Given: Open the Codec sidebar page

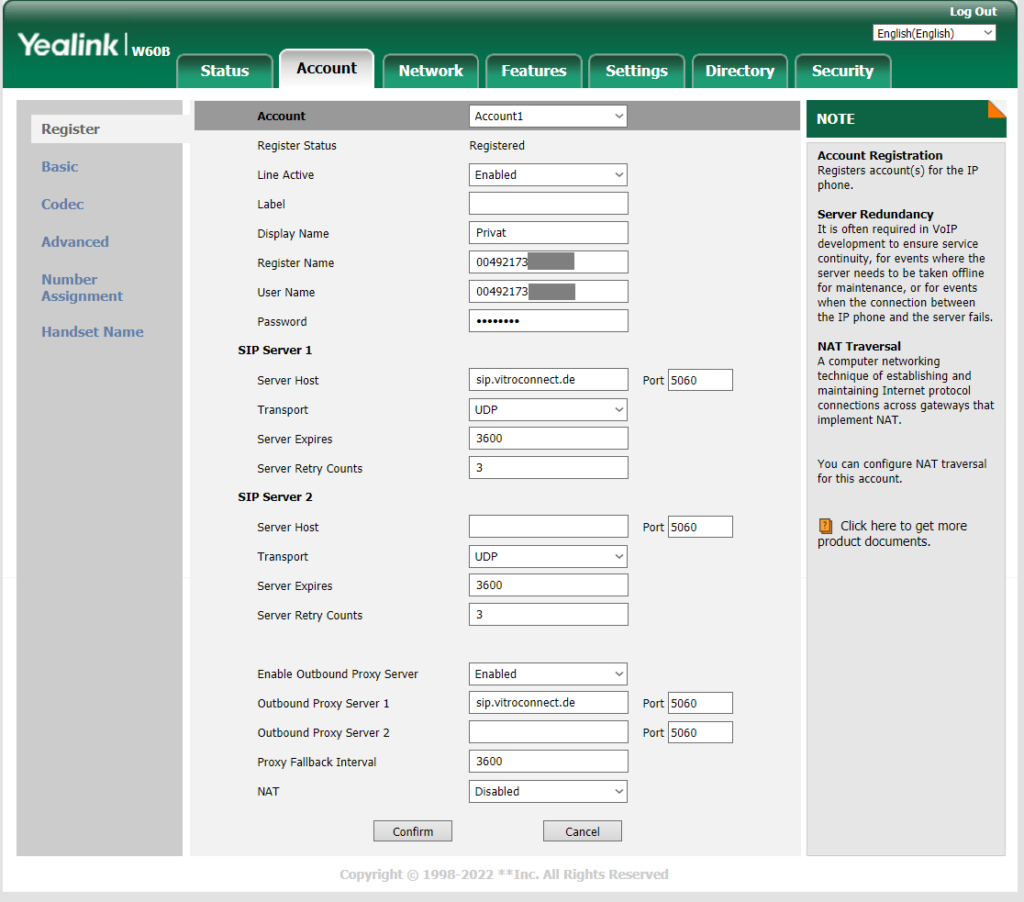Looking at the screenshot, I should coord(63,204).
